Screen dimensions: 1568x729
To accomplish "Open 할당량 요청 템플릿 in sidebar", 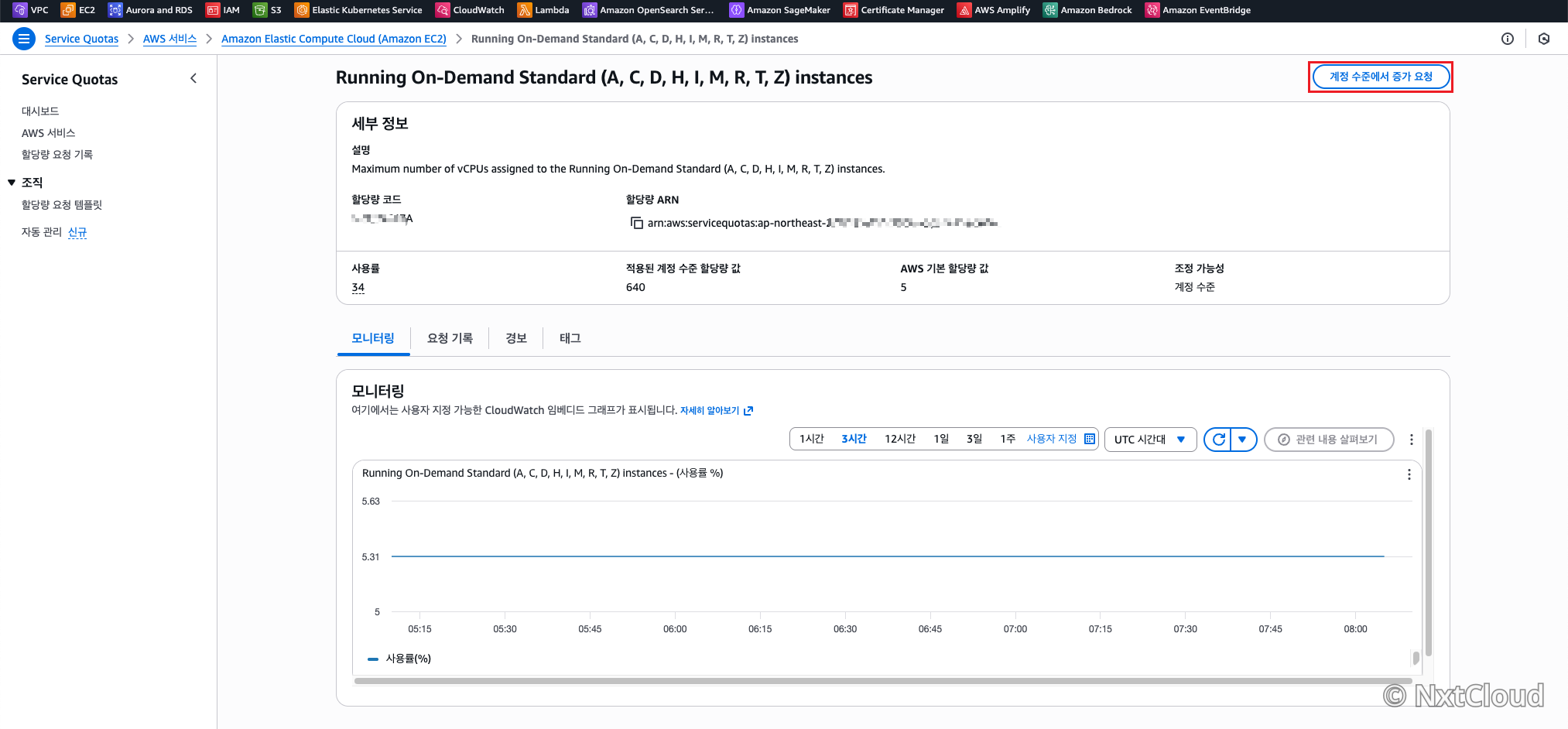I will coord(62,205).
